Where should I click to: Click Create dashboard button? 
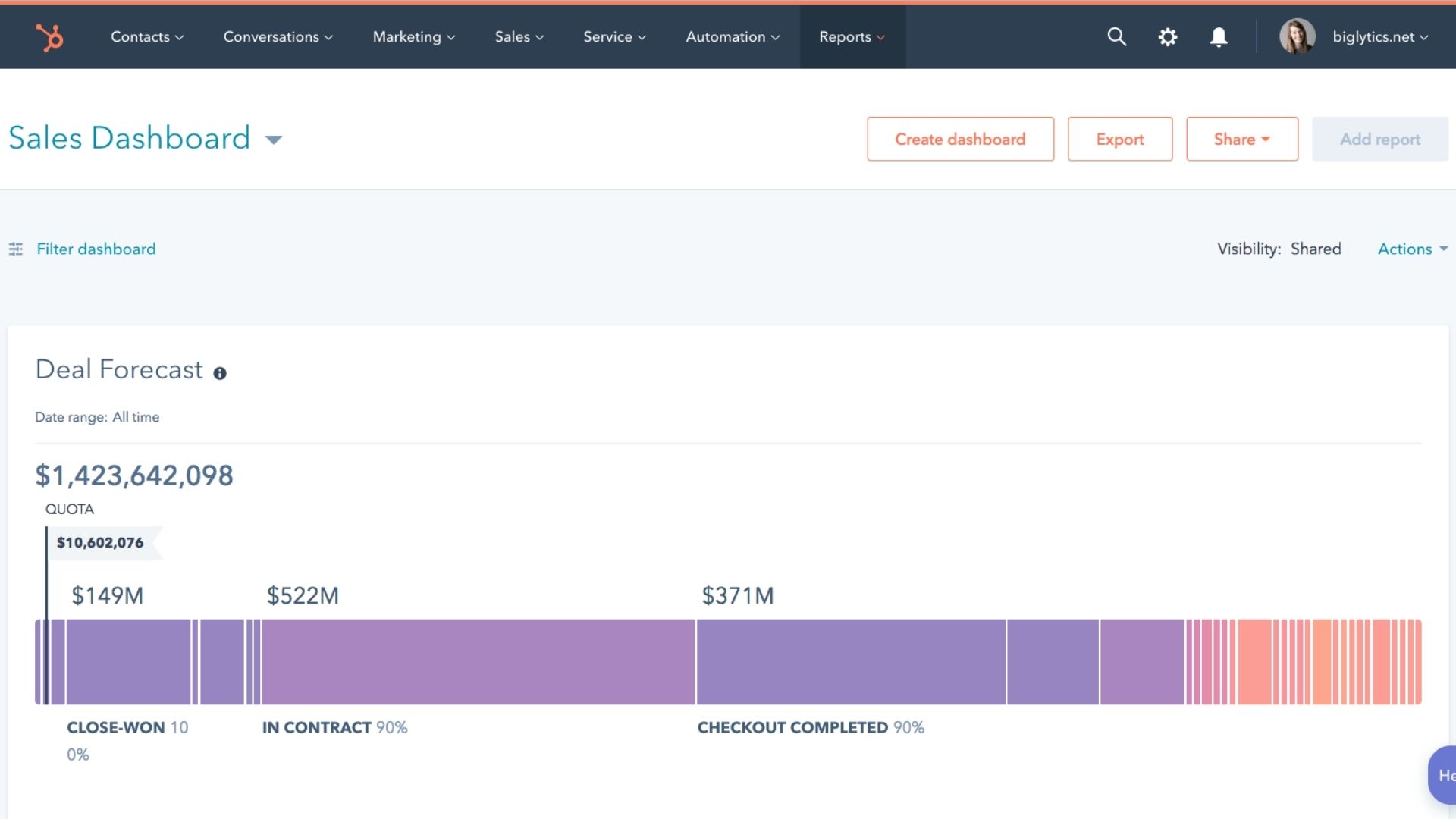click(x=960, y=139)
